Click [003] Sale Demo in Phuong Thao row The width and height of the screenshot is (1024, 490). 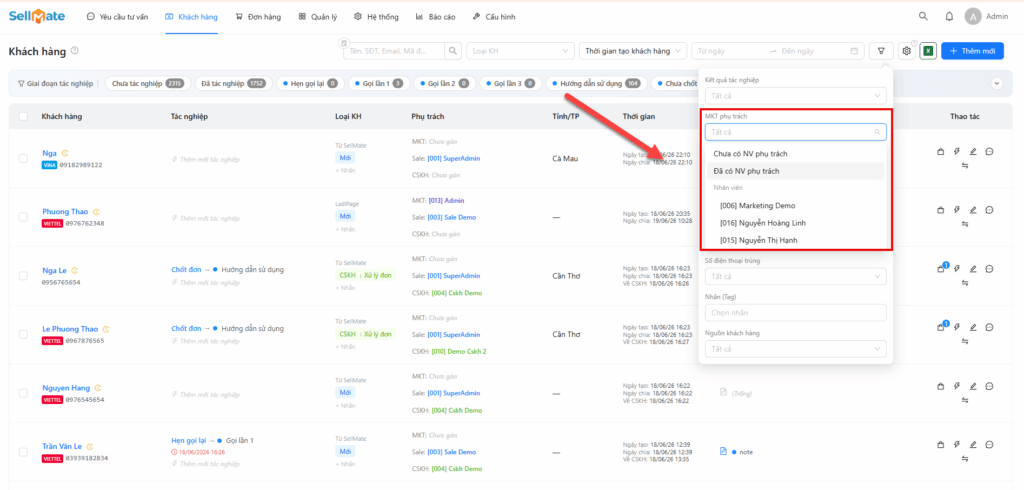[451, 217]
